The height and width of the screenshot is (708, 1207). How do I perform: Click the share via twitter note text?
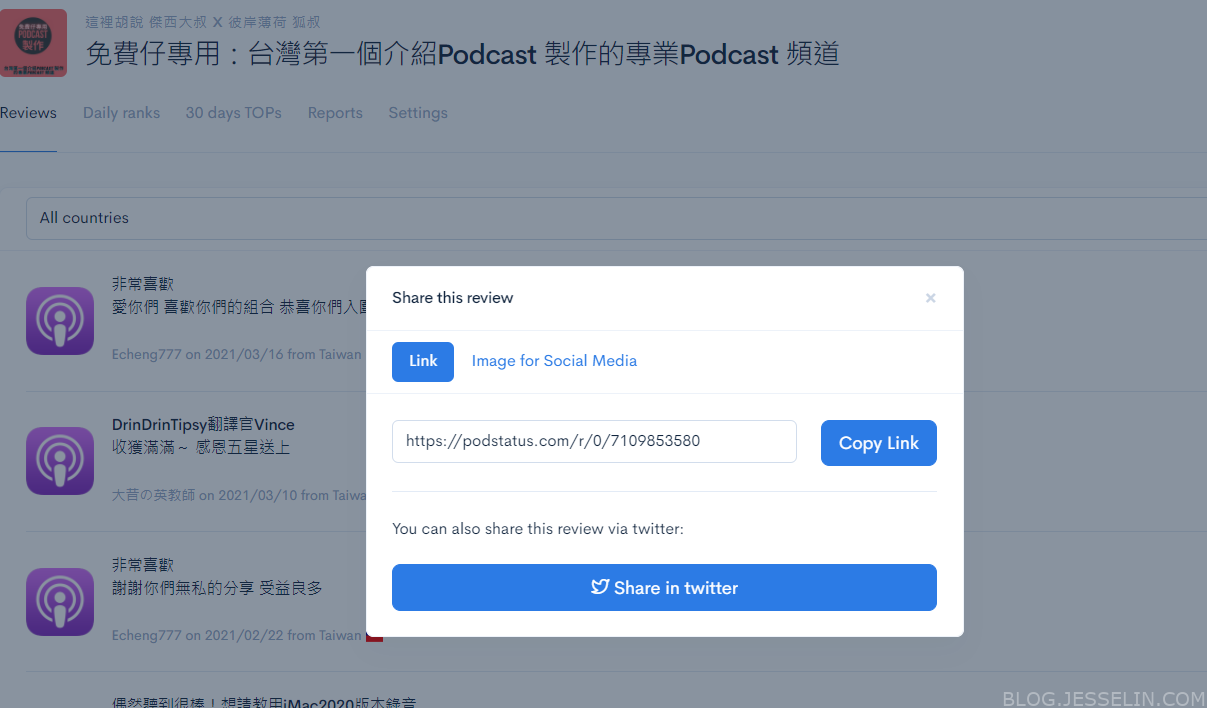click(x=538, y=528)
